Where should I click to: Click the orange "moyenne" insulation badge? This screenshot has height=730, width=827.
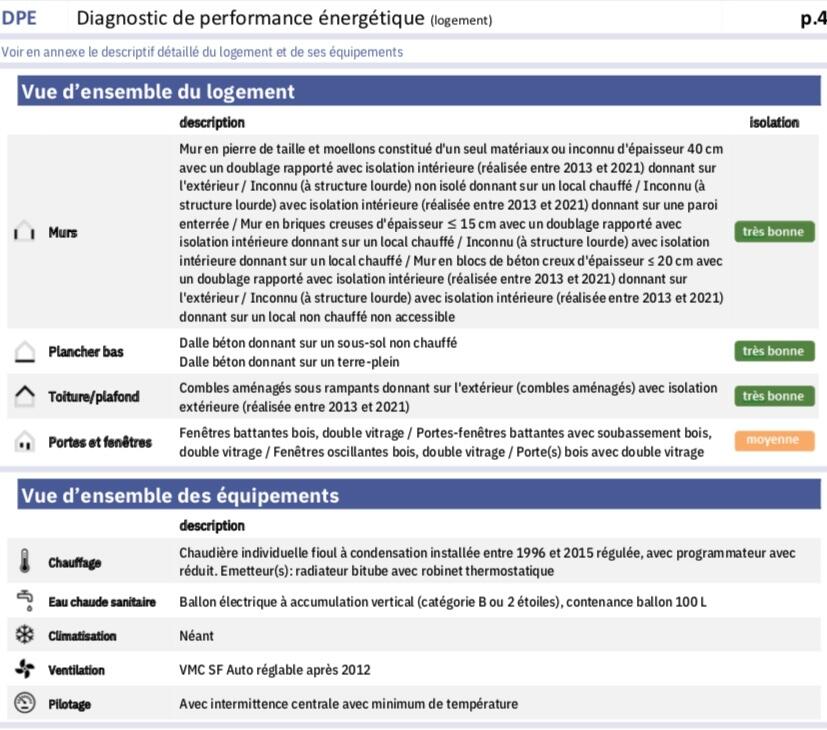click(773, 440)
